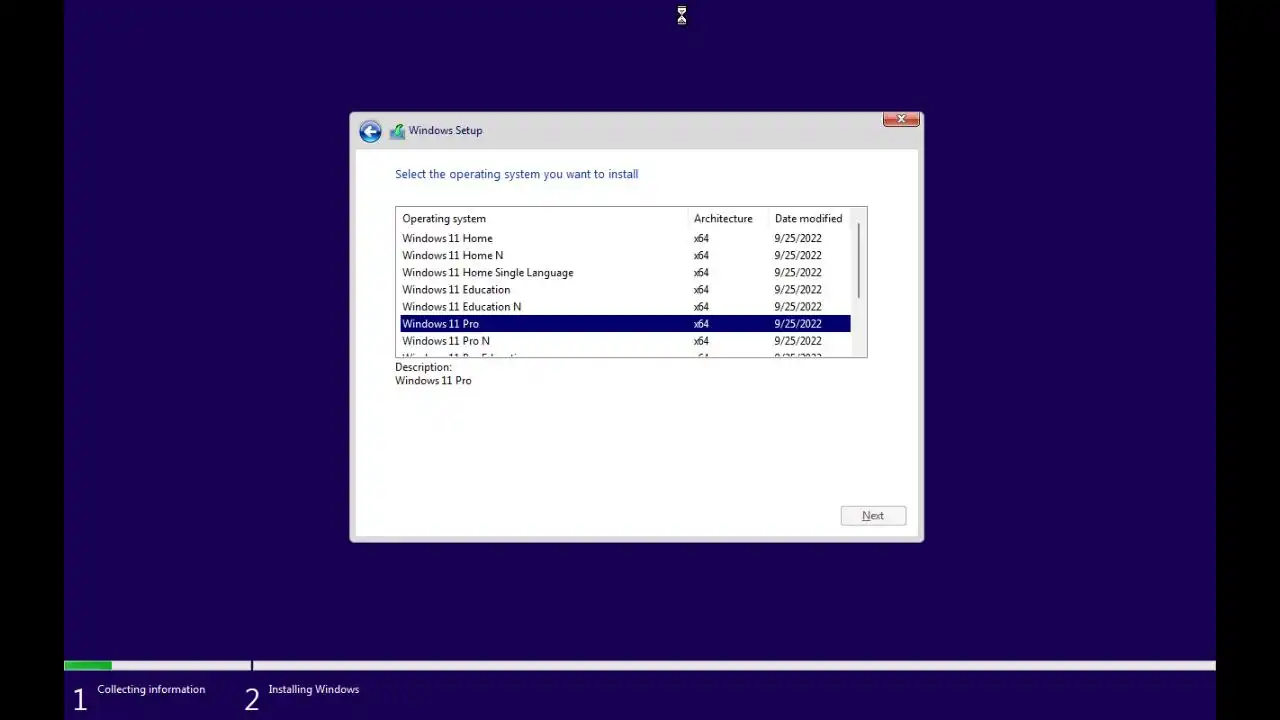The image size is (1280, 720).
Task: Choose Windows 11 Home Single Language
Action: click(625, 272)
